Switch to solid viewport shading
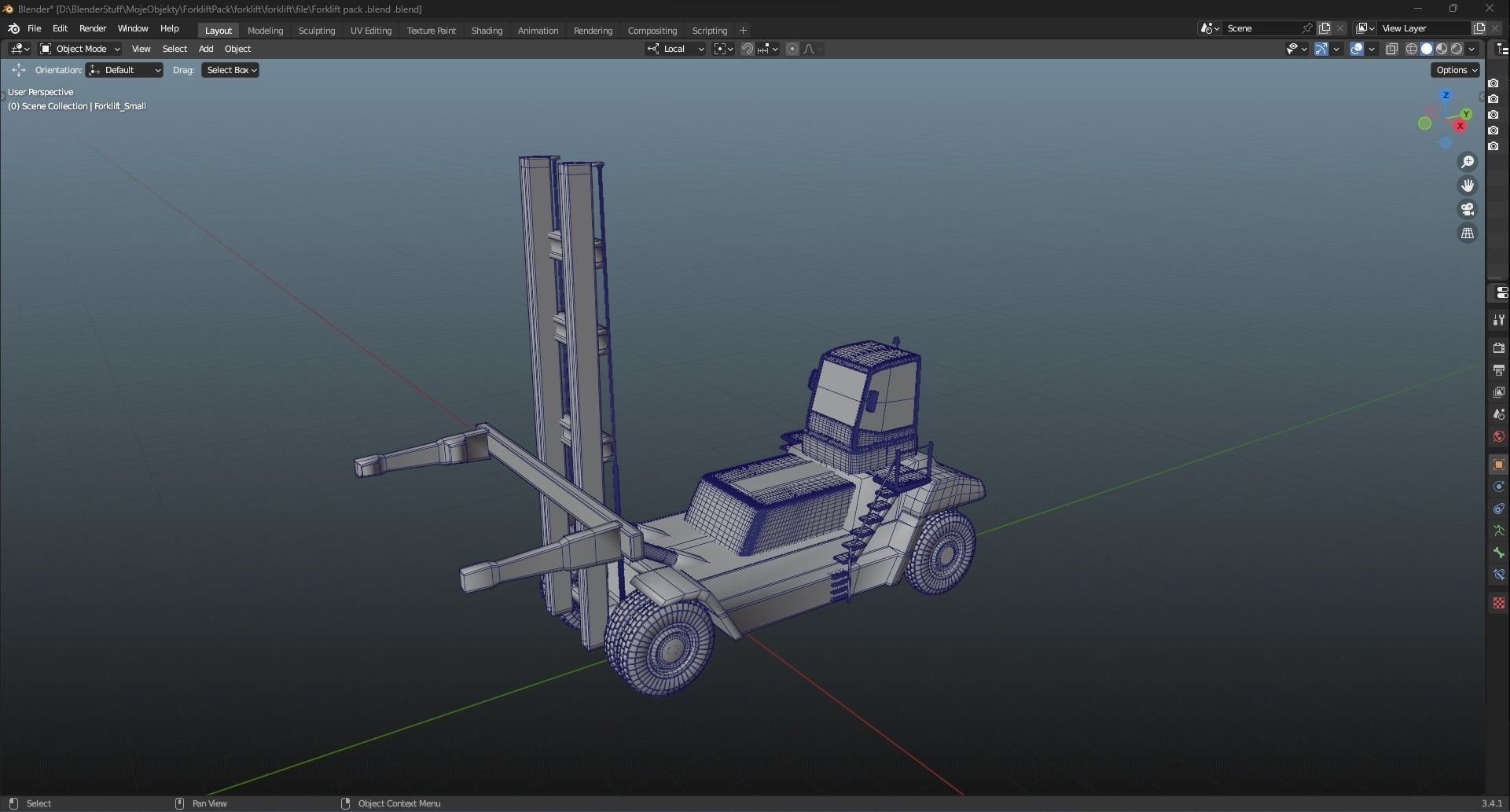 (1427, 49)
